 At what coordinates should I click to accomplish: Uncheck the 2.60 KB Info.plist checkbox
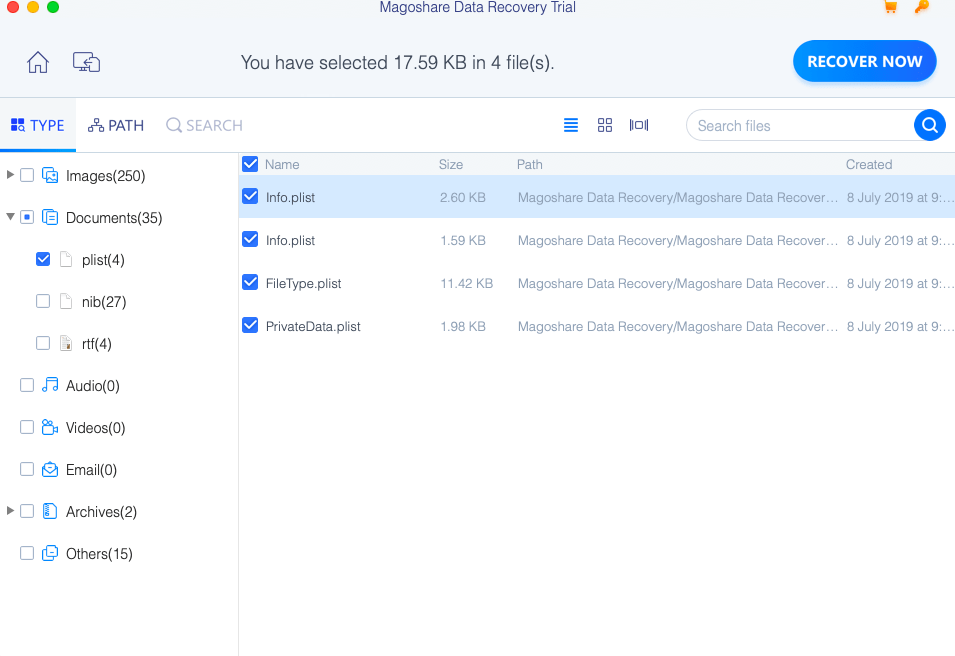(250, 196)
